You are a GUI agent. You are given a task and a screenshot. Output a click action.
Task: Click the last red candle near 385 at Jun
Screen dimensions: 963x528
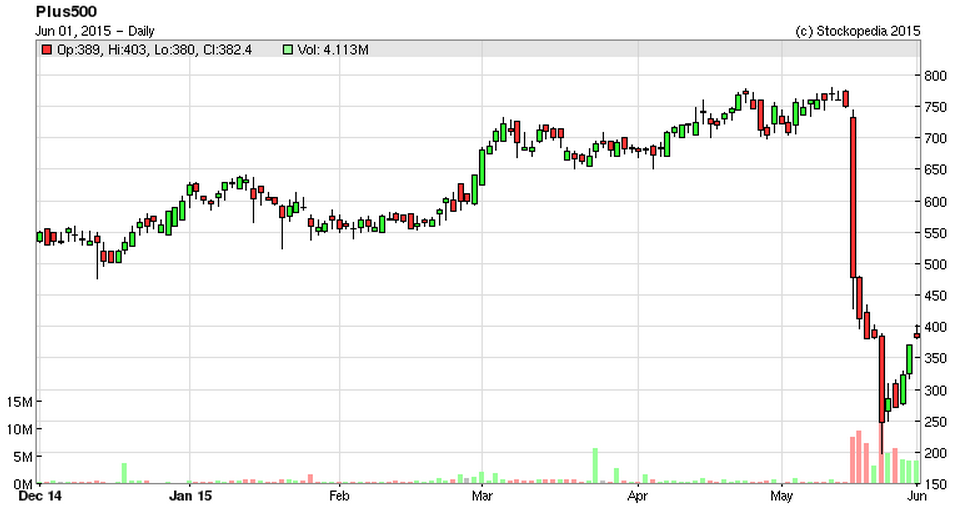[917, 335]
